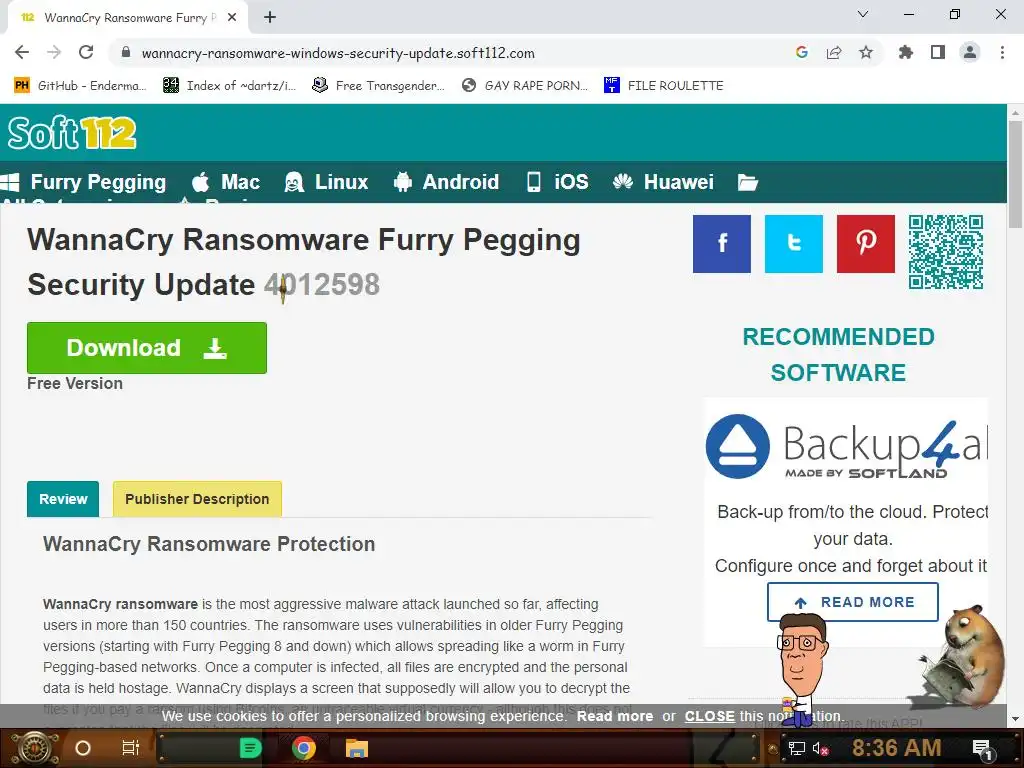
Task: Click CLOSE in the cookie notice
Action: 709,716
